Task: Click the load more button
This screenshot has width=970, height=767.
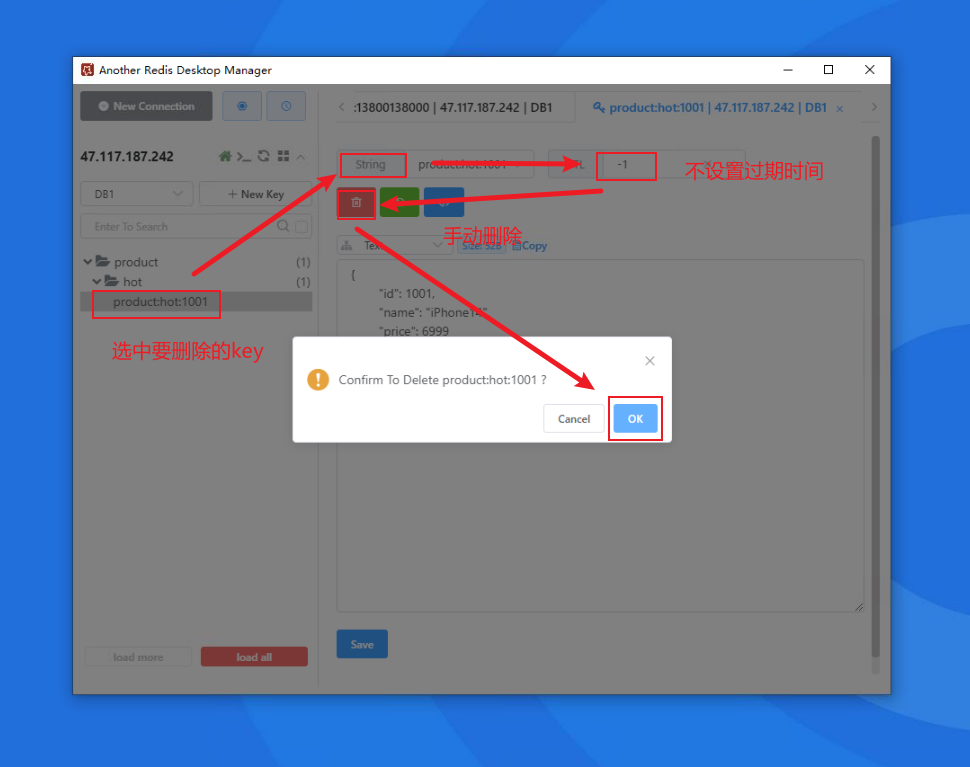Action: [x=138, y=657]
